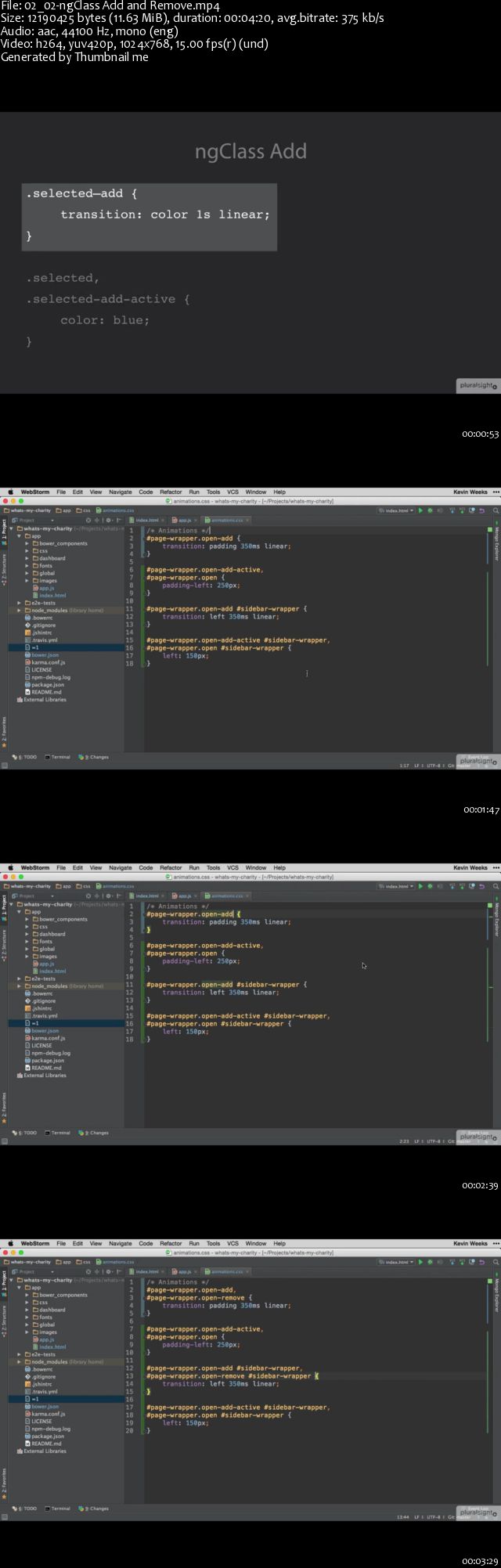
Task: Click the '.selected-add {' code box on the ngClass Add slide
Action: (x=150, y=218)
